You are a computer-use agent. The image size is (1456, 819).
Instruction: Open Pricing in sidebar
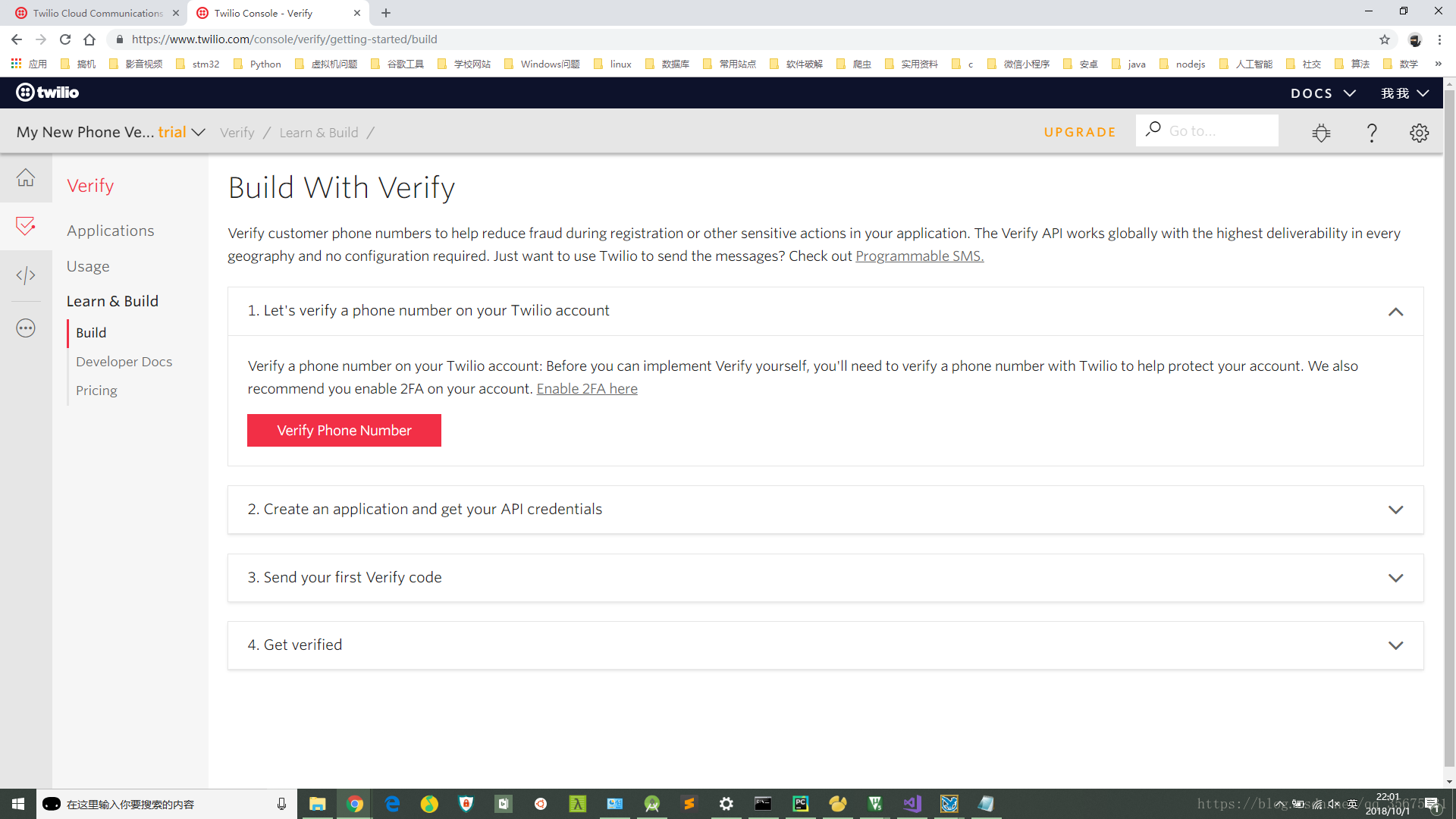[96, 391]
